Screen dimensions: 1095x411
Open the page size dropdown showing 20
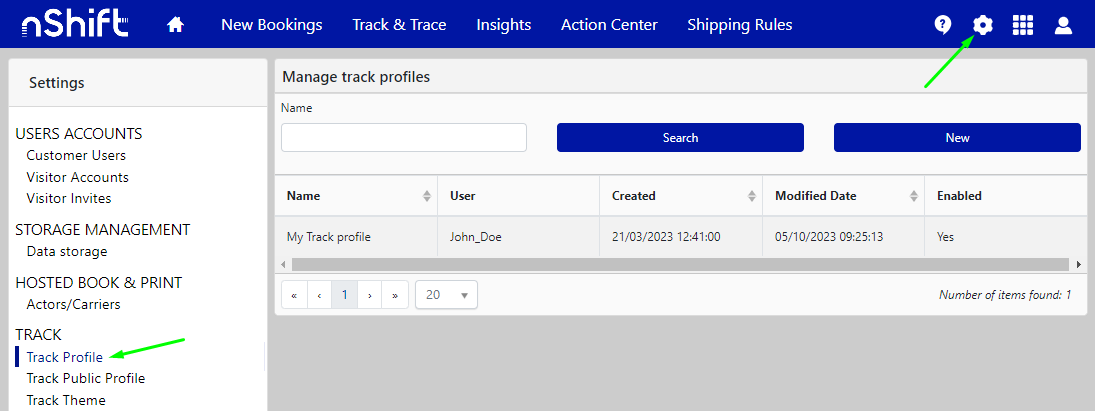(x=446, y=295)
